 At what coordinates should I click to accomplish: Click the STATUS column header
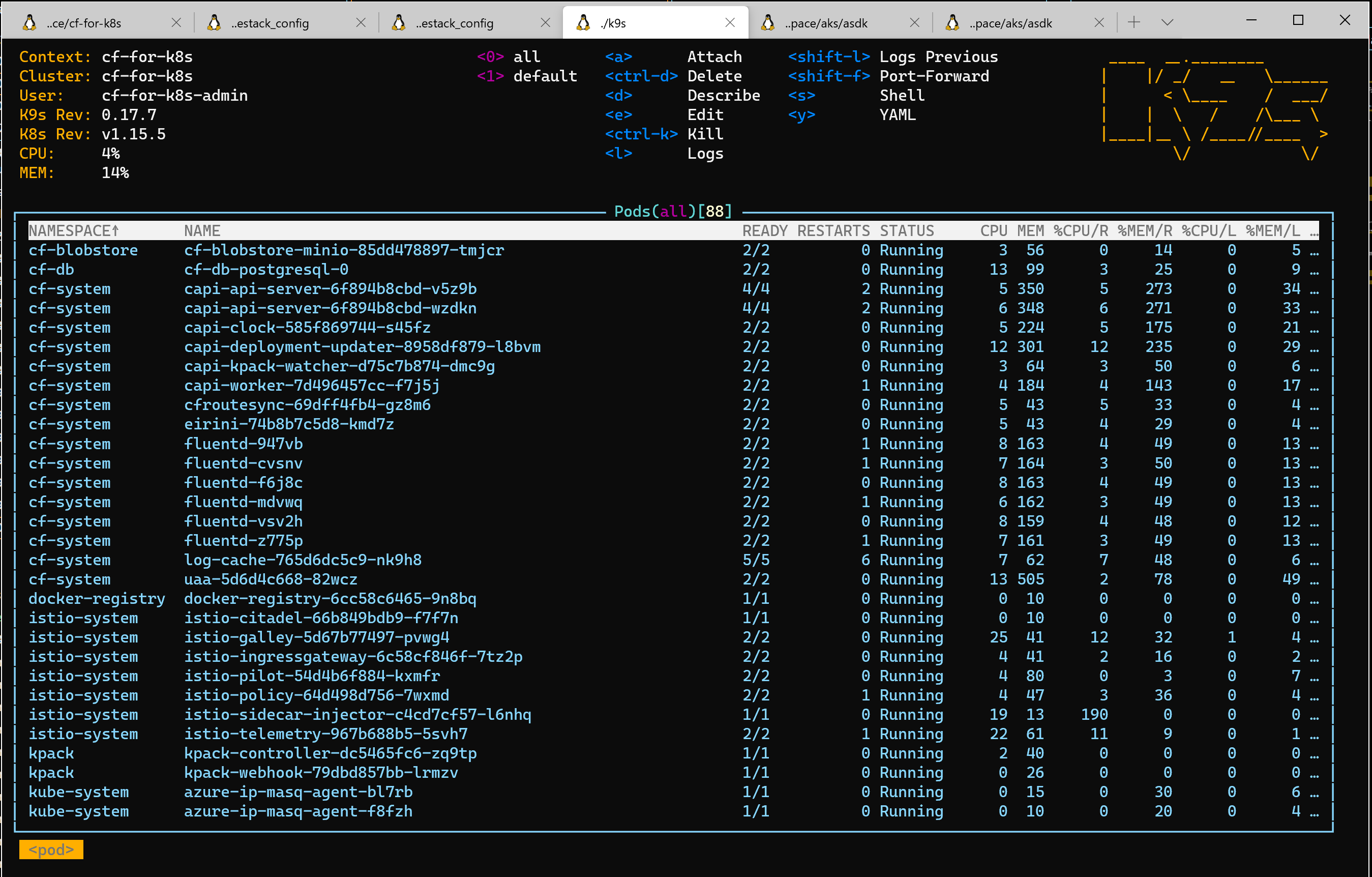coord(907,231)
